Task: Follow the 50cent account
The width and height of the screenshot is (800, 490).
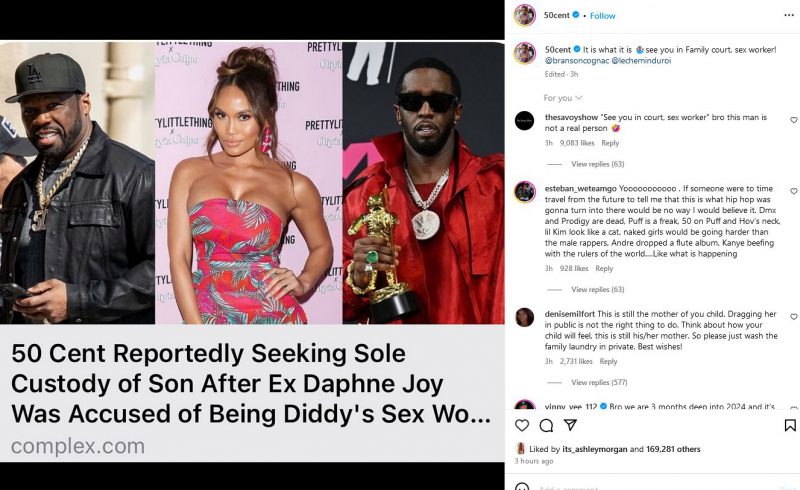Action: pyautogui.click(x=603, y=16)
